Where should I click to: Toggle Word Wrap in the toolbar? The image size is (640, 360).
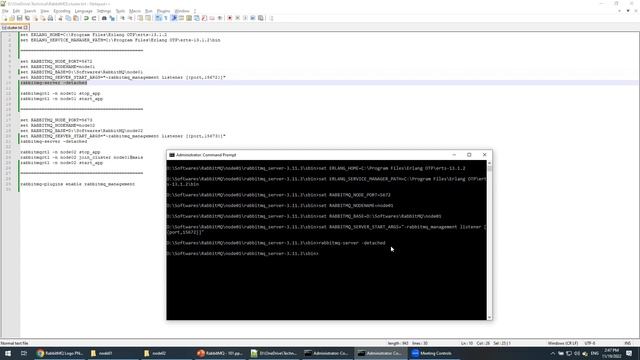[x=158, y=18]
